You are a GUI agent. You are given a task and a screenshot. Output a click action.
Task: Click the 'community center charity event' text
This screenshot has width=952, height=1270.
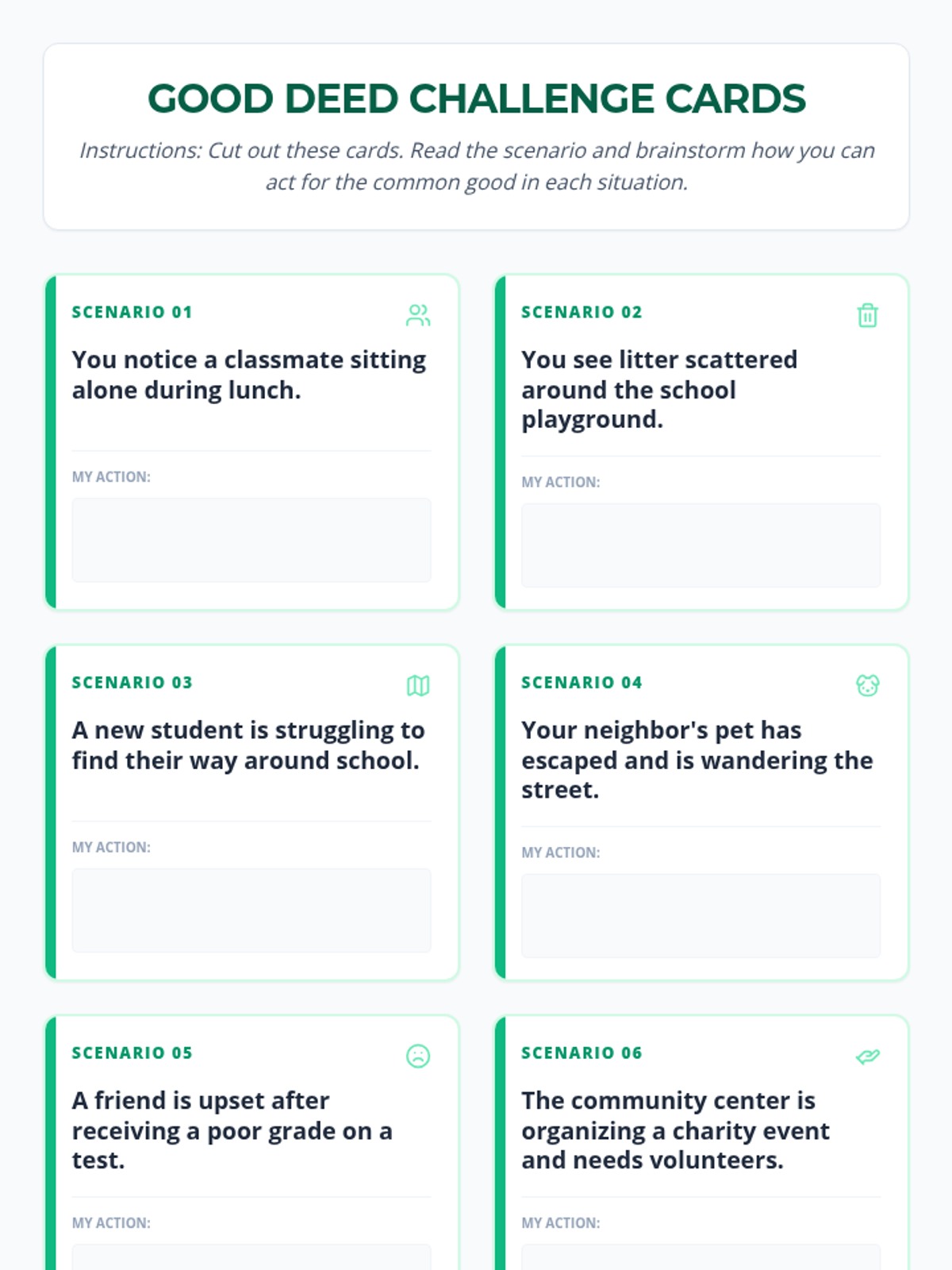pos(675,1130)
